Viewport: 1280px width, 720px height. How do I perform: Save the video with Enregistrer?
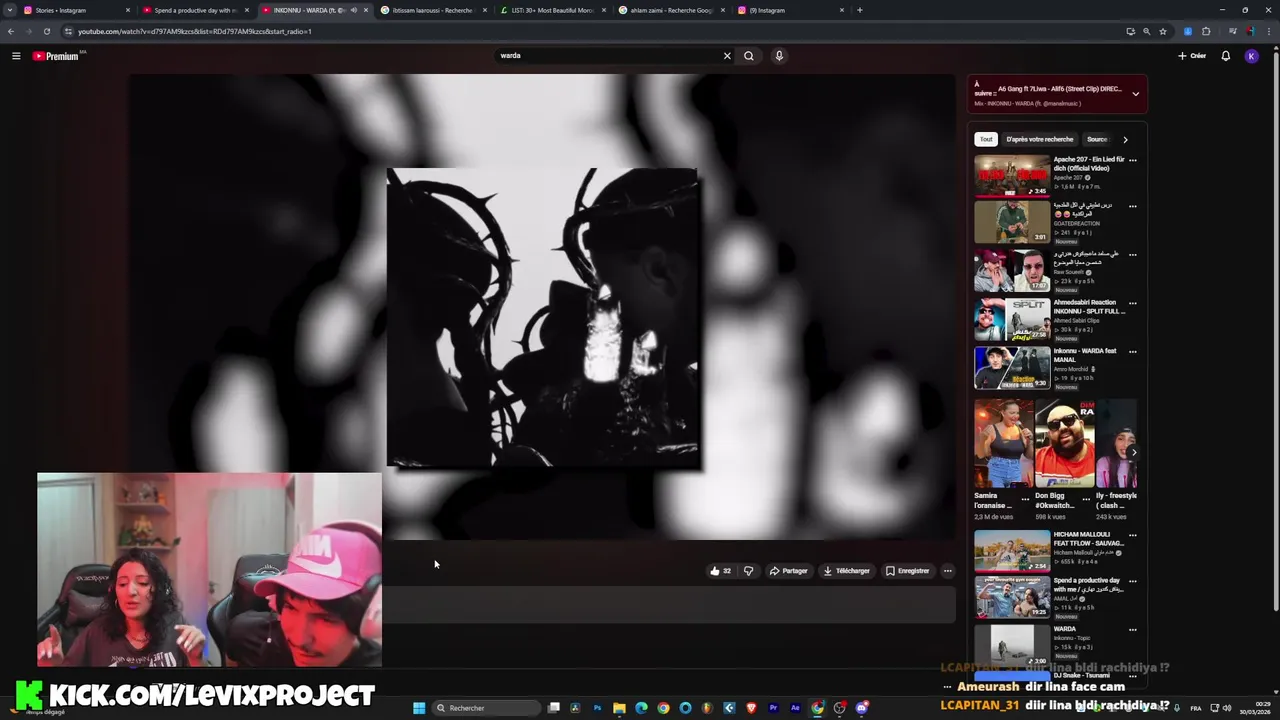coord(907,571)
